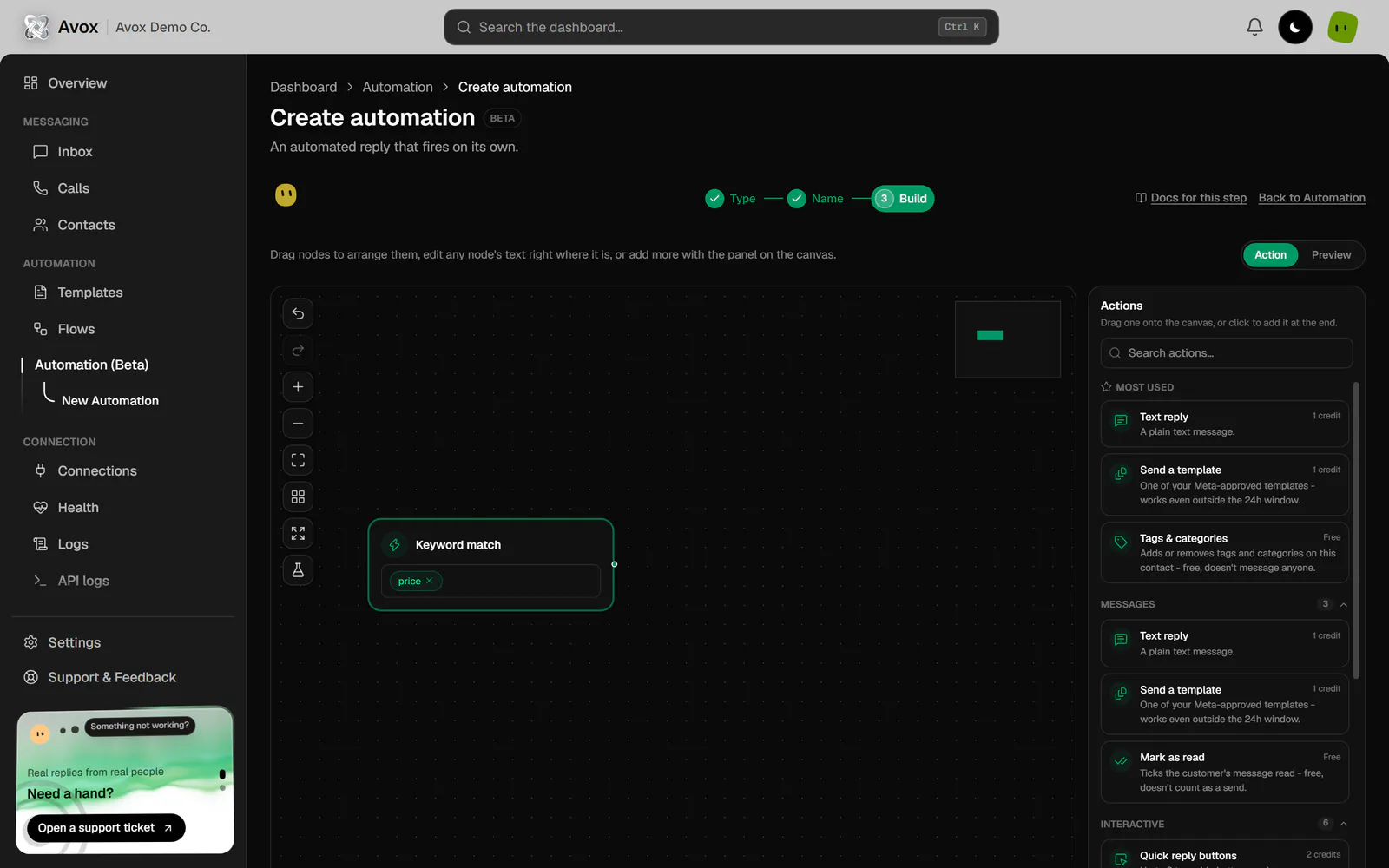Click the BETA badge next to title

(502, 118)
